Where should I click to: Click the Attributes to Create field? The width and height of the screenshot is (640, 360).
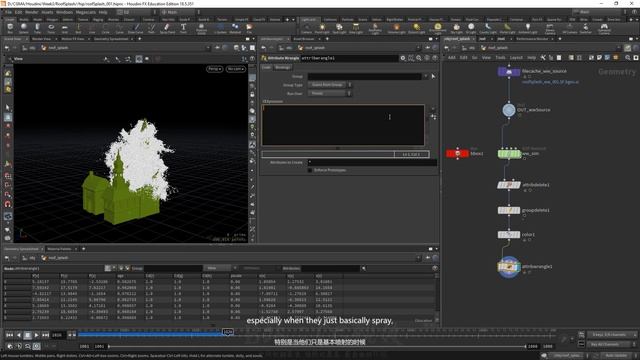click(372, 162)
